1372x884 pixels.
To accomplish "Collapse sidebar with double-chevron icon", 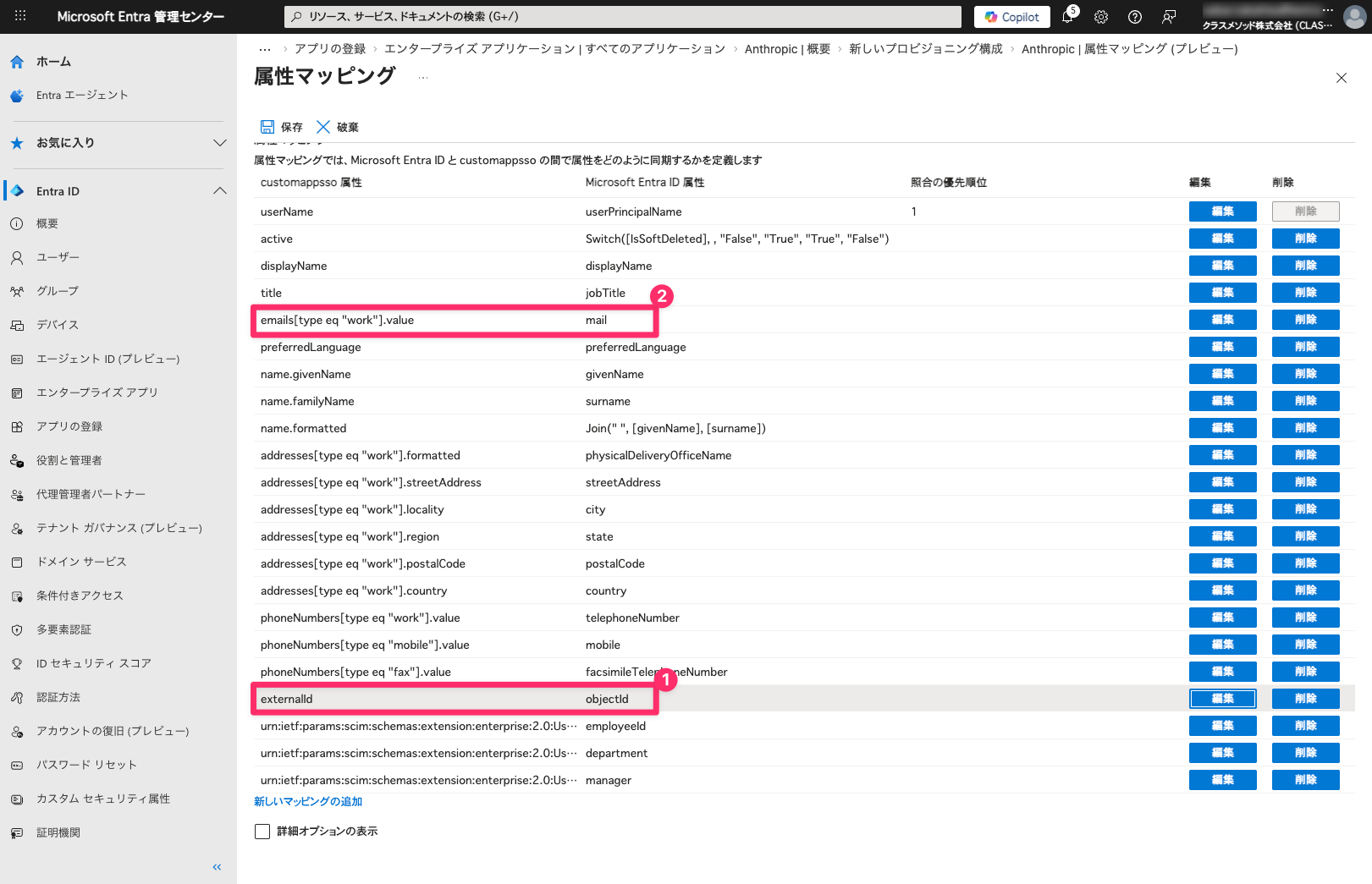I will (217, 867).
